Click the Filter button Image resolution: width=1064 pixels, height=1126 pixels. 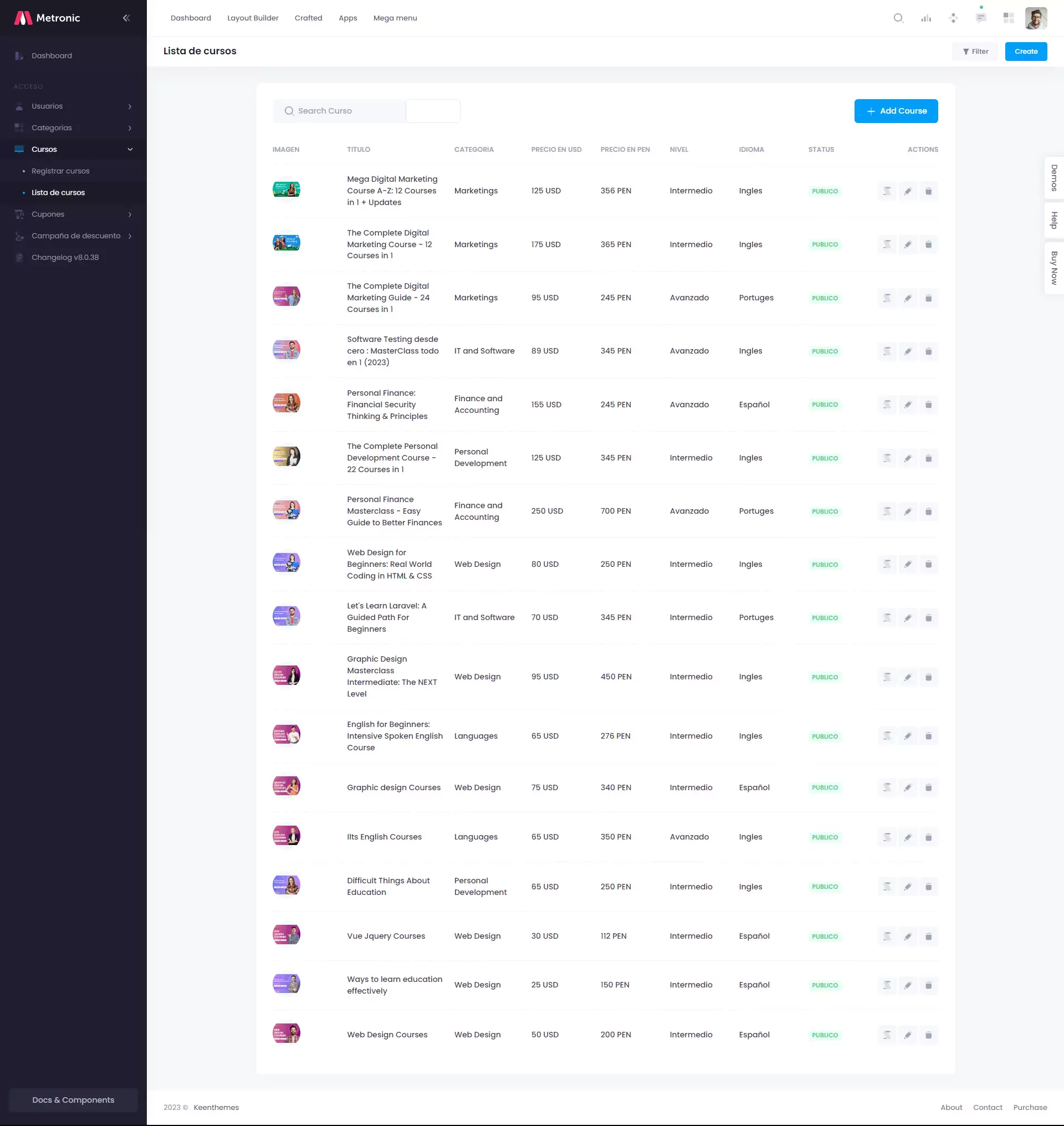click(974, 52)
